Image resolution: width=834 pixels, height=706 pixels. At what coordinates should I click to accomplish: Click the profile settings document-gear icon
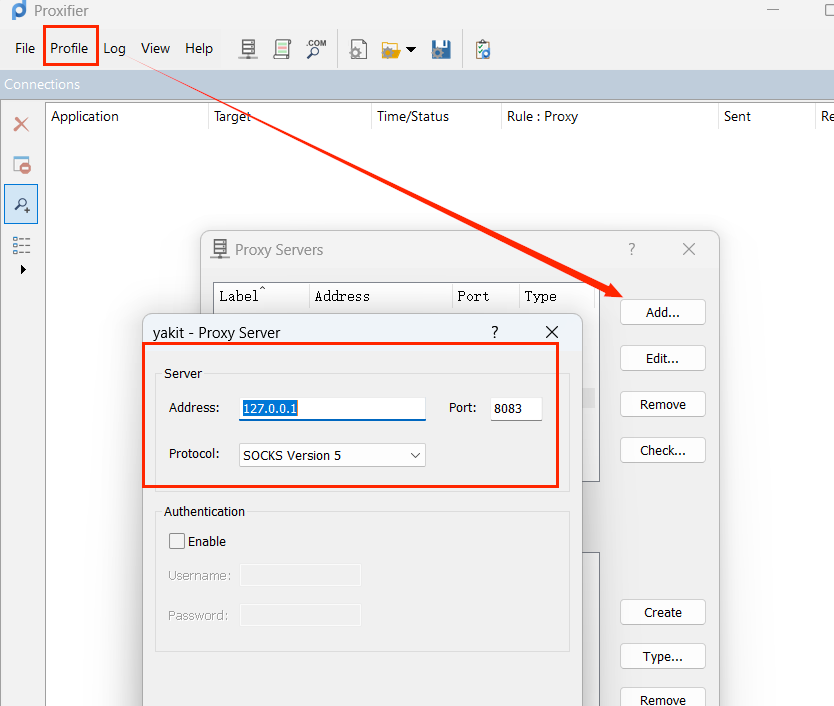[x=358, y=49]
